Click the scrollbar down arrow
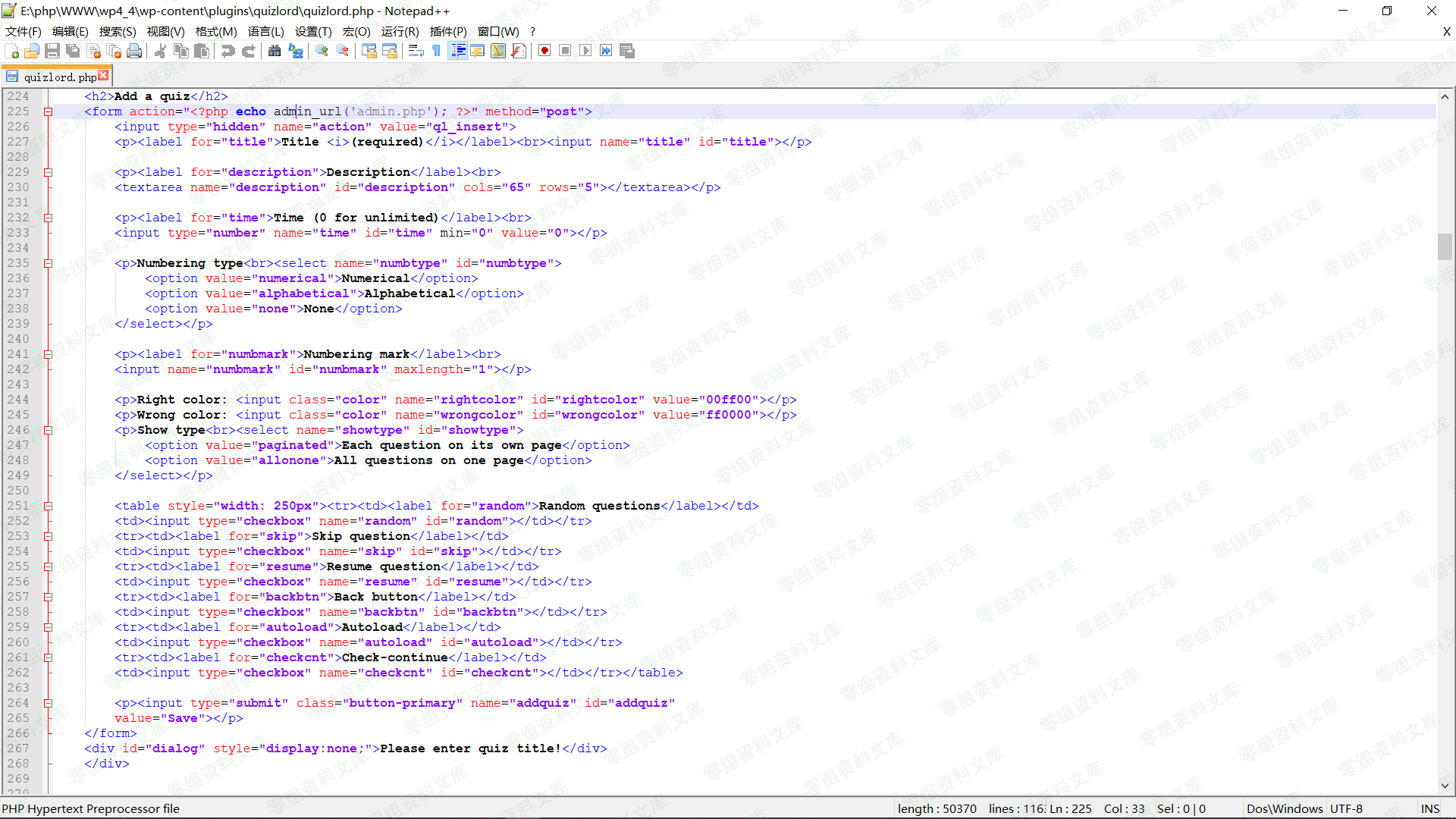 click(1445, 786)
